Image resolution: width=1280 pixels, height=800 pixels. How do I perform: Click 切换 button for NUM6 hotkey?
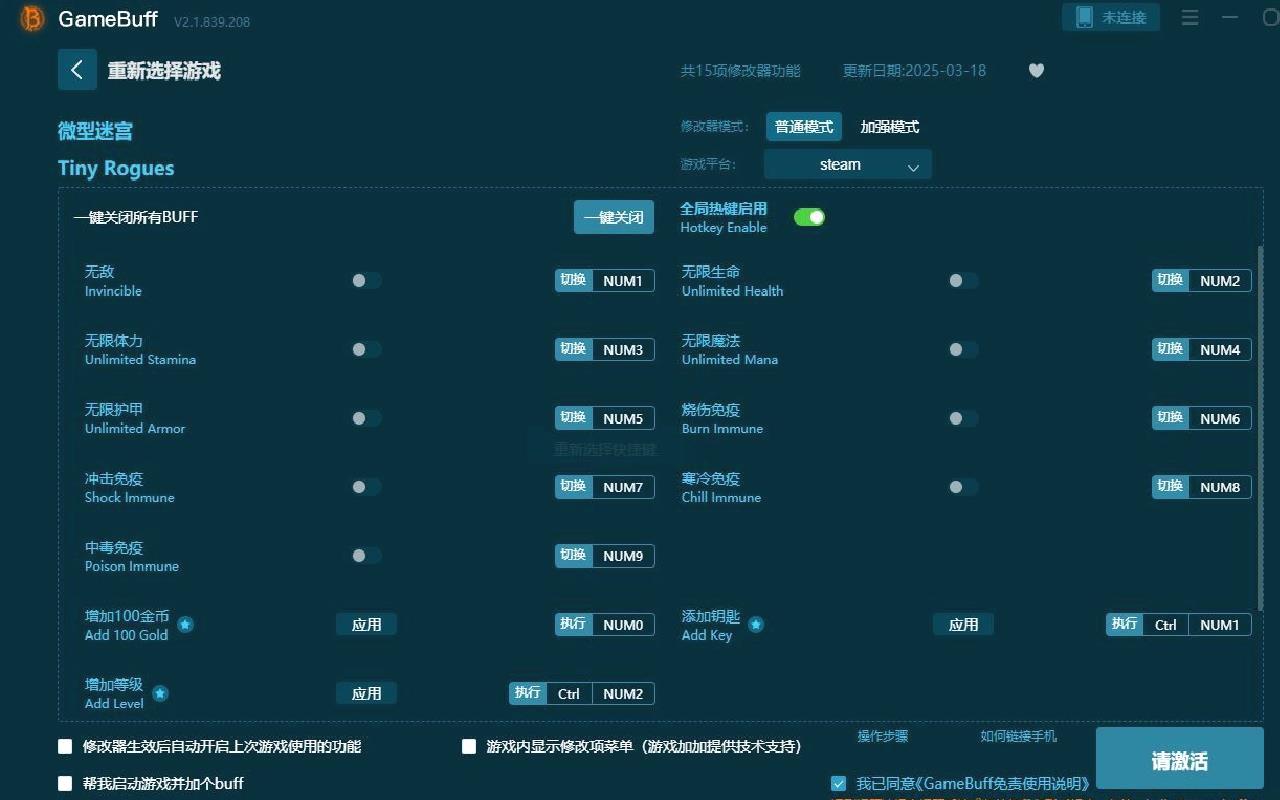[1170, 418]
